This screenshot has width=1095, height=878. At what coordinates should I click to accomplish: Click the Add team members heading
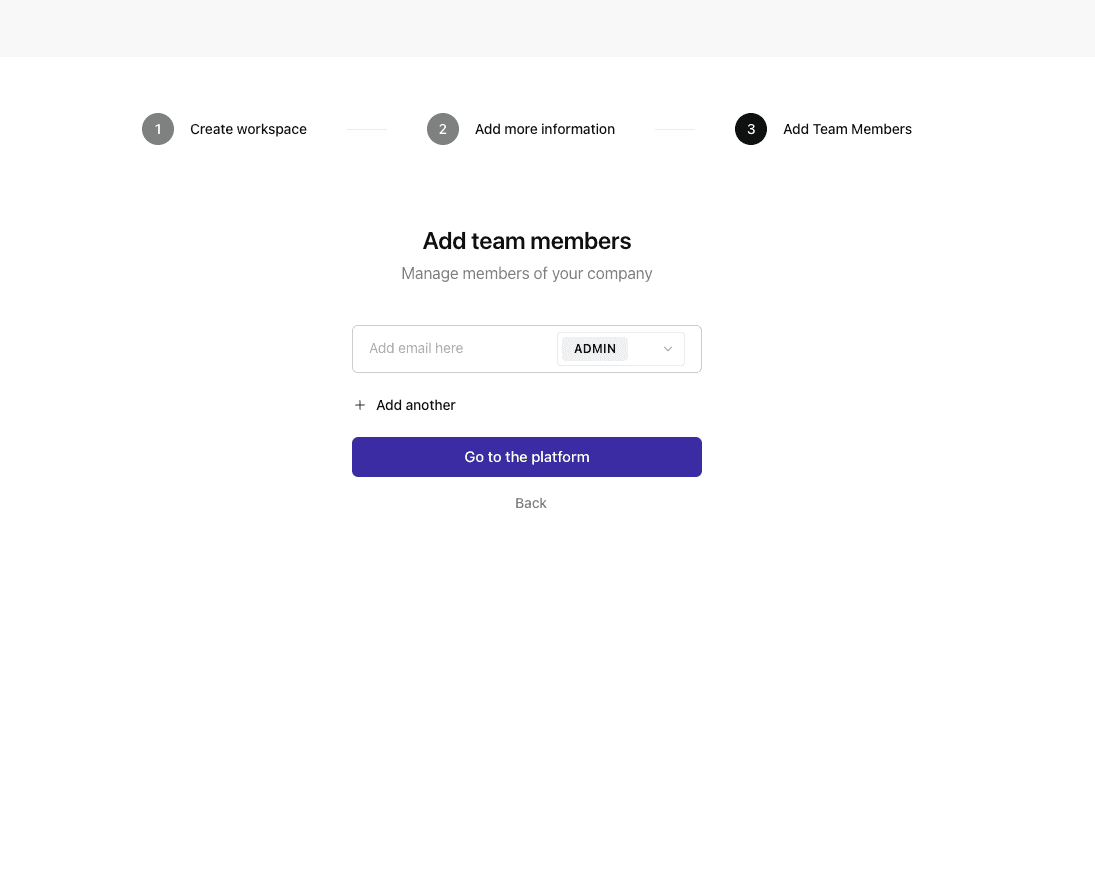(x=527, y=241)
